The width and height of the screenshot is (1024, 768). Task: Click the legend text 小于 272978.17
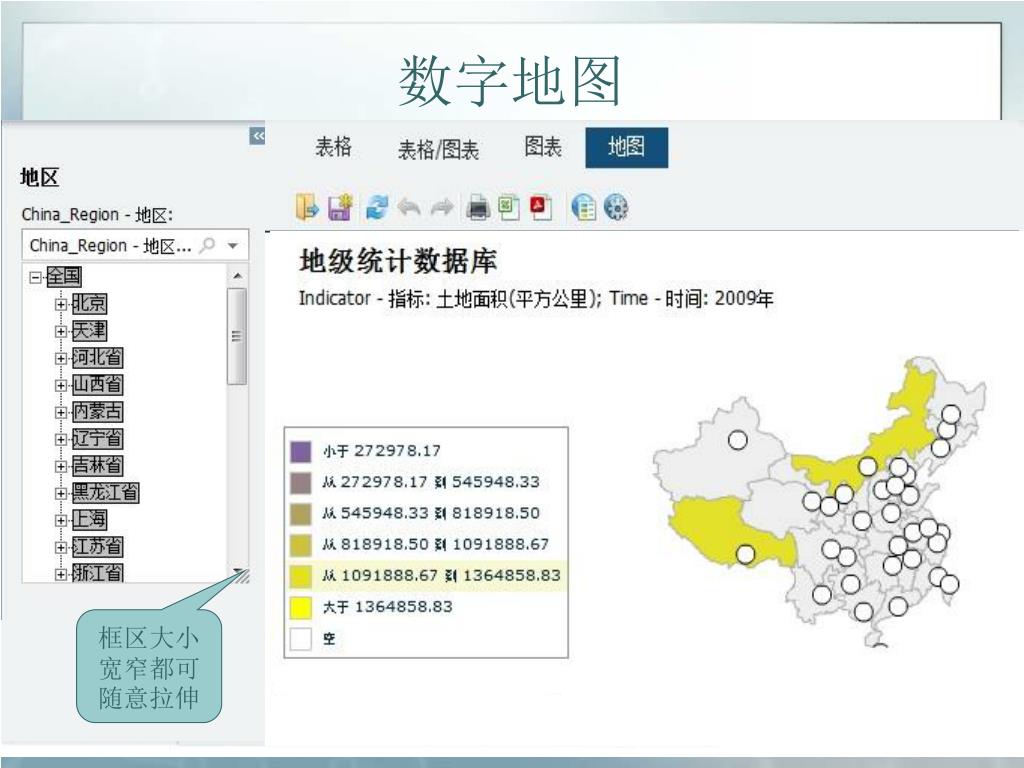coord(381,451)
